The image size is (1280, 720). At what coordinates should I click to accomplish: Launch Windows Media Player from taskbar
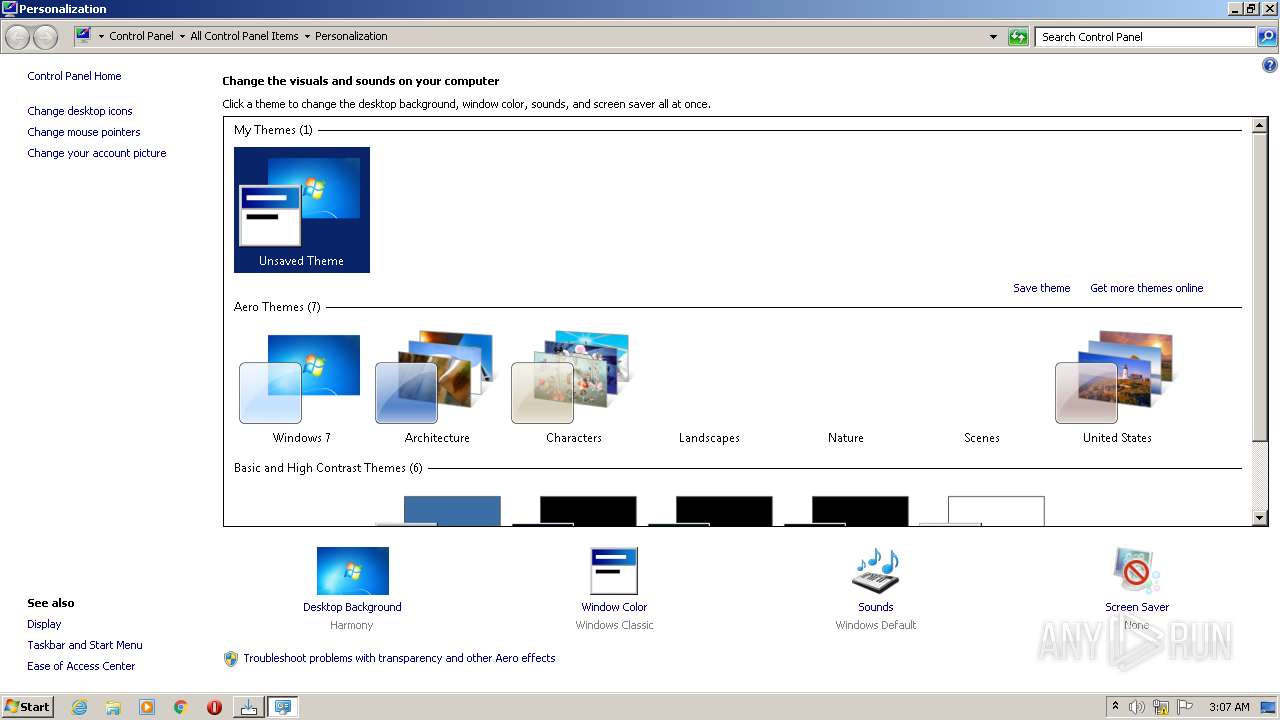147,707
